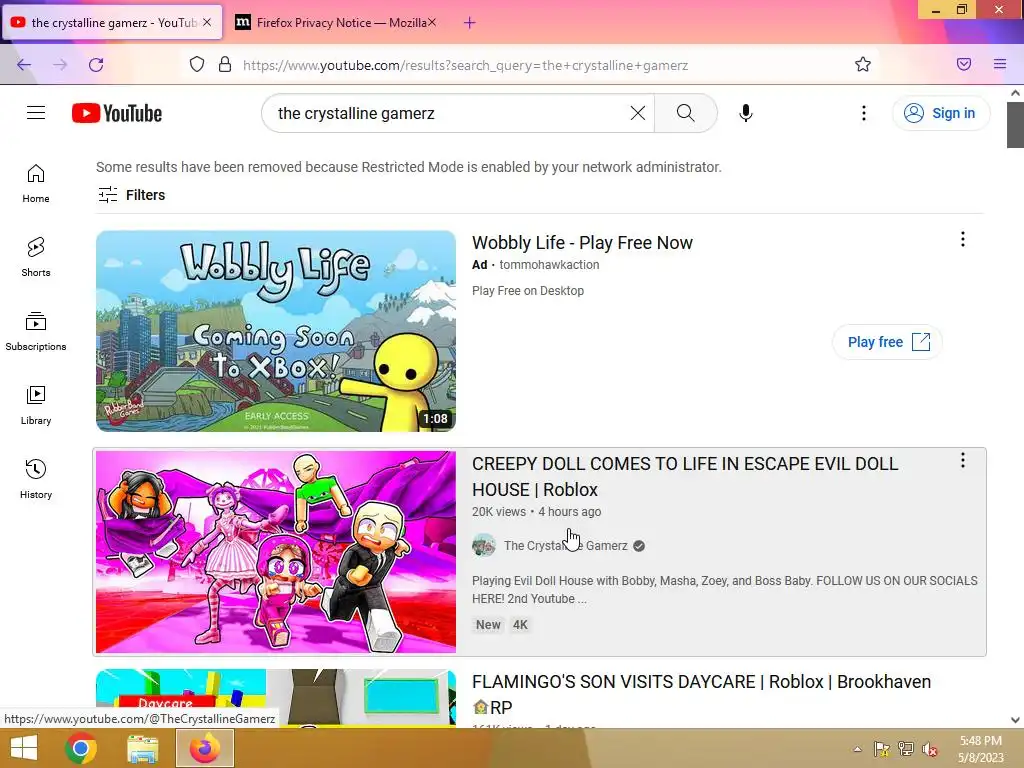The width and height of the screenshot is (1024, 768).
Task: Click the '20K views • 4 hours ago' text
Action: pyautogui.click(x=537, y=512)
